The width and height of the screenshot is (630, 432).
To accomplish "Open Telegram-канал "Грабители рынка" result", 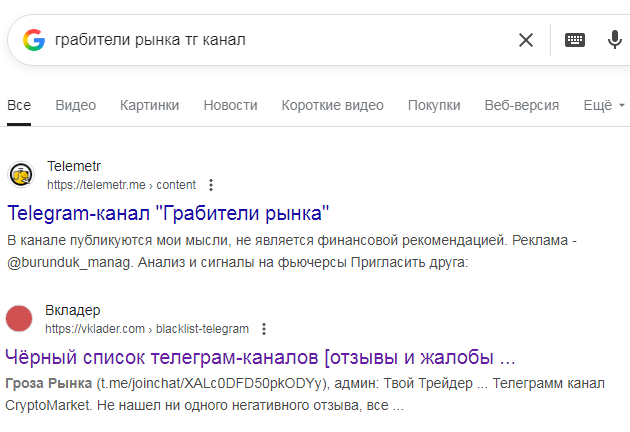I will click(x=168, y=213).
